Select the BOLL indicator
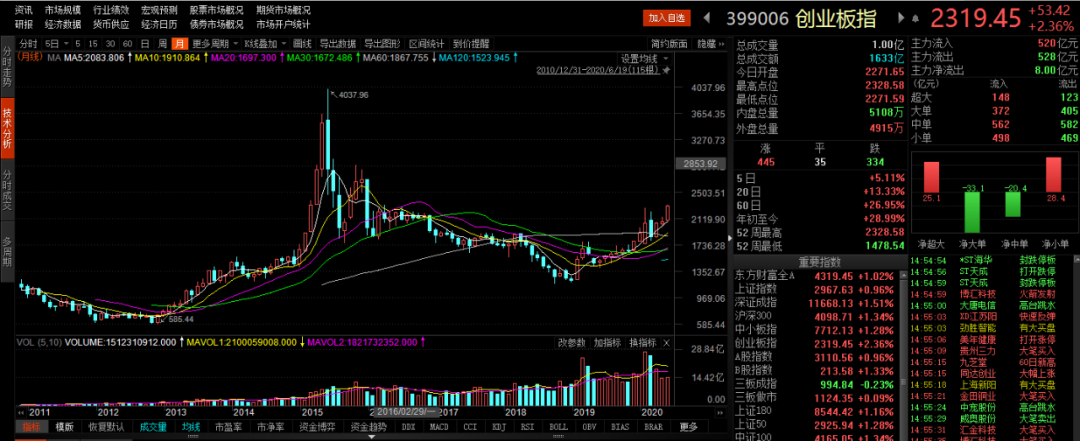1080x441 pixels. pyautogui.click(x=559, y=427)
